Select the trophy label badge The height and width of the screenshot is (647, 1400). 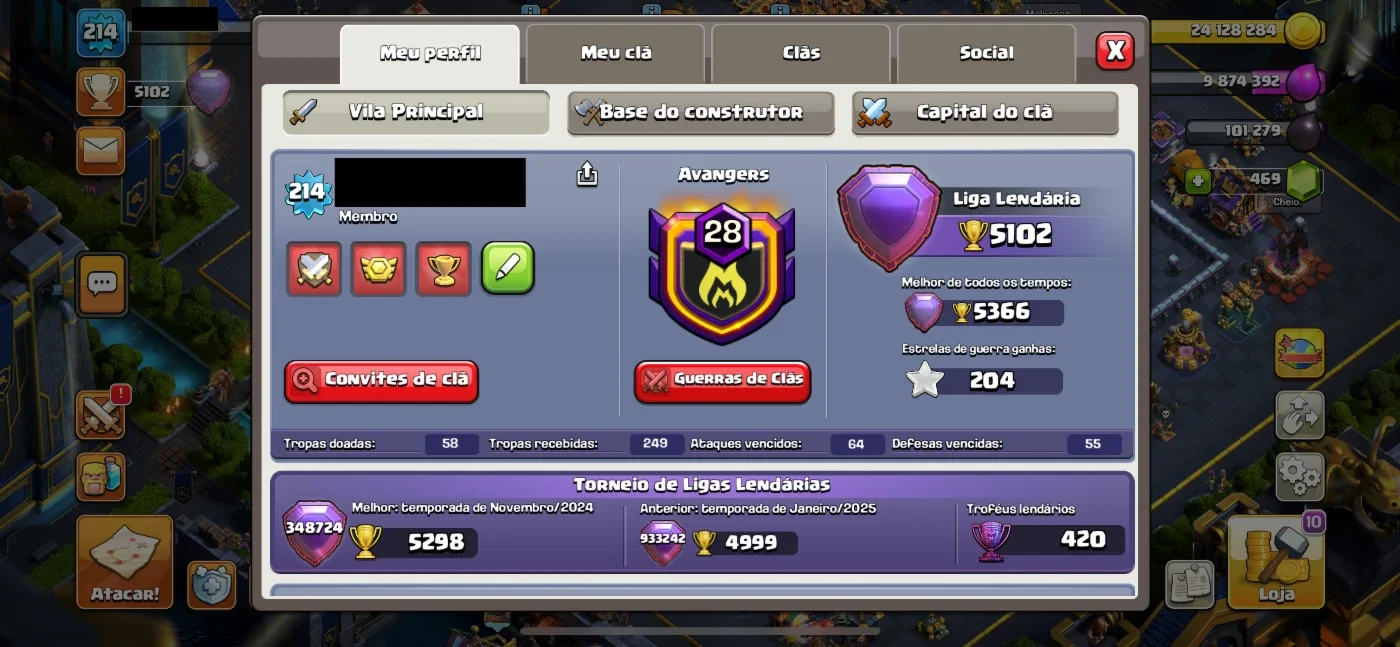443,269
